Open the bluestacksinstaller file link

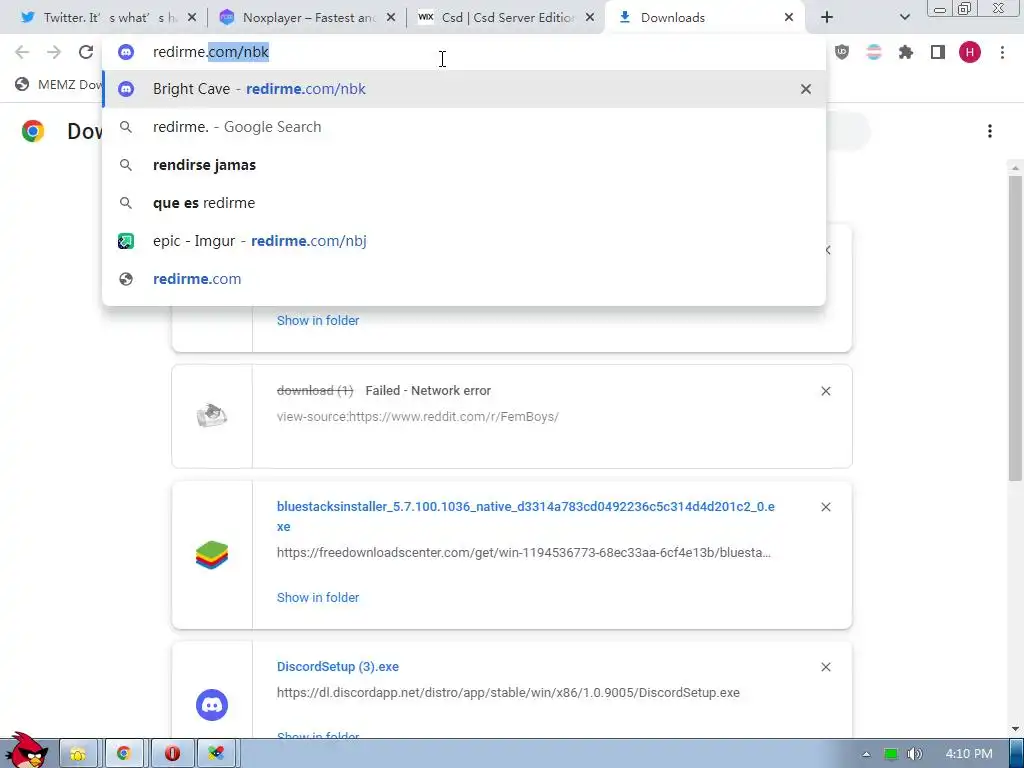coord(526,517)
